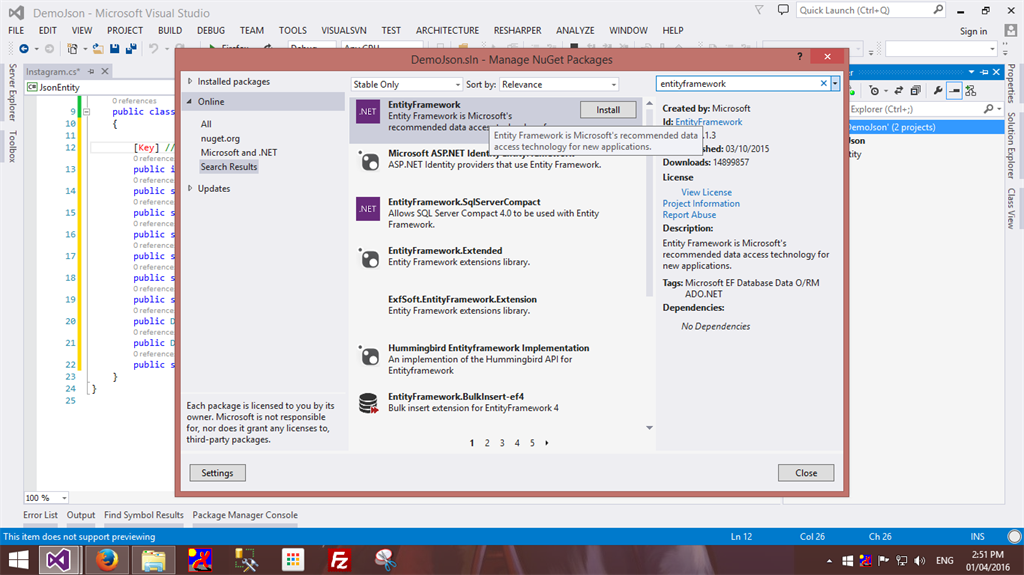Collapse the class outlining toggle at line 9
The image size is (1024, 575).
click(x=86, y=112)
